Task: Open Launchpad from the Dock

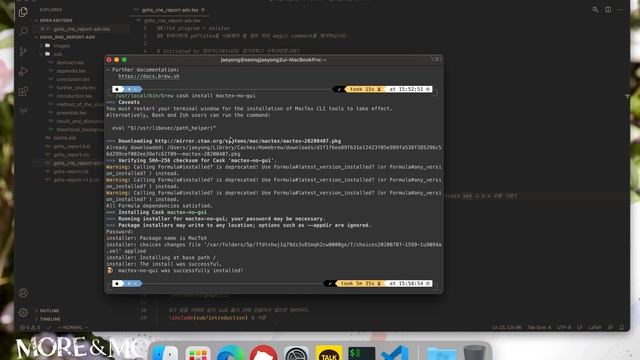Action: (198, 353)
